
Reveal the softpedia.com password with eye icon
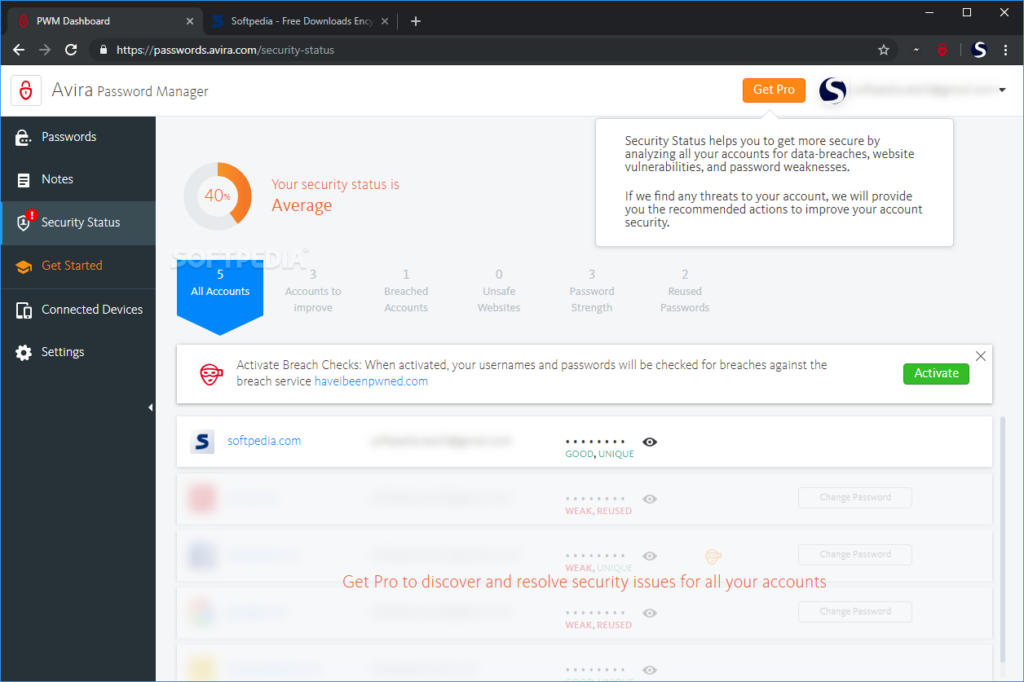[649, 442]
